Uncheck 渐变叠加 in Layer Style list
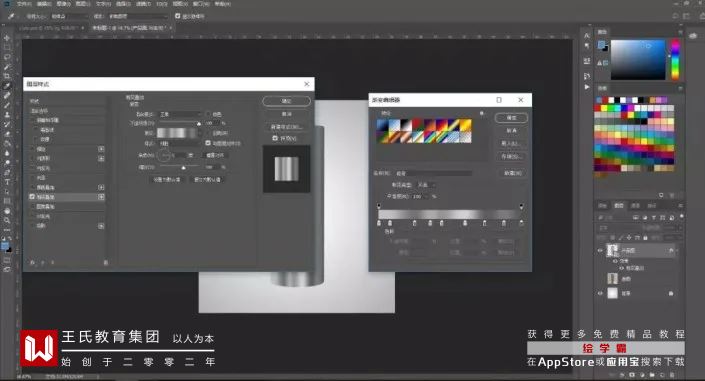The image size is (705, 381). (32, 197)
